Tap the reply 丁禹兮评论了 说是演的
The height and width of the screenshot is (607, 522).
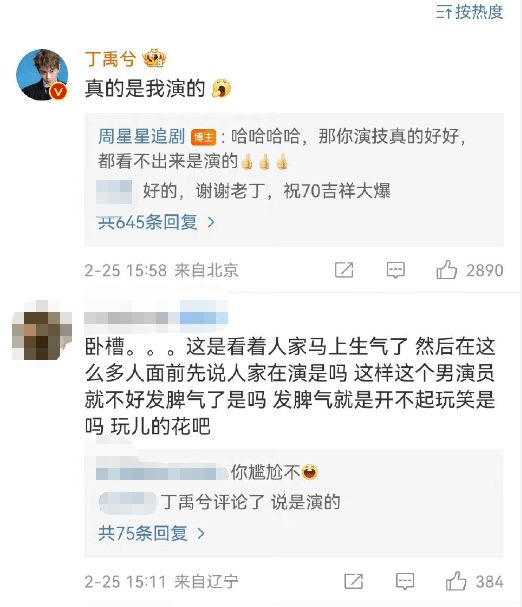[x=220, y=502]
